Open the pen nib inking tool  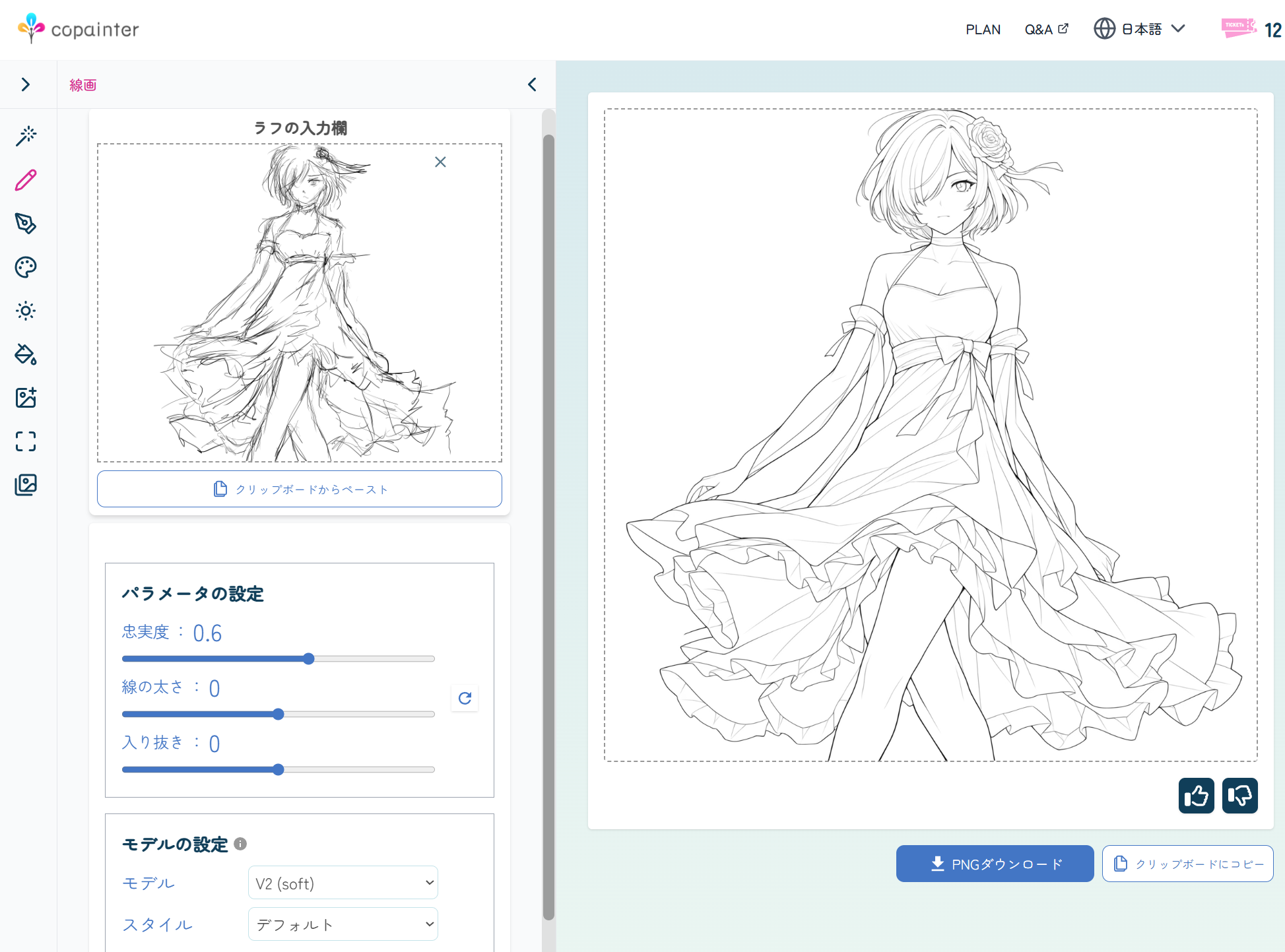[26, 224]
